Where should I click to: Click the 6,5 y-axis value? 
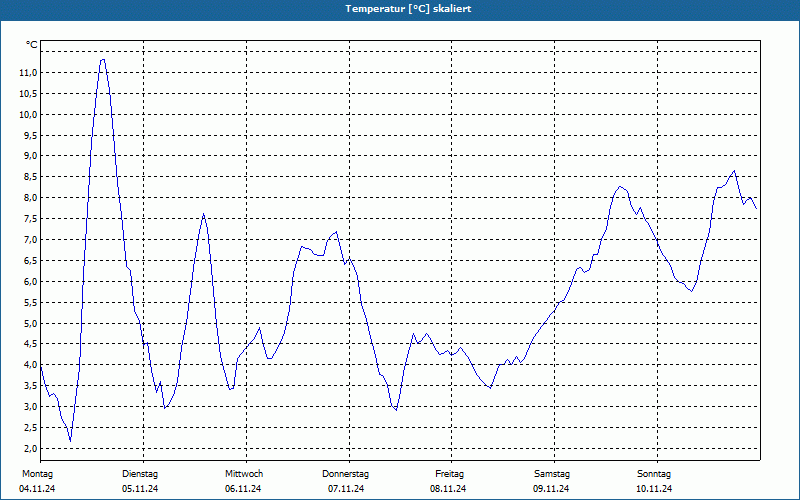tap(30, 261)
